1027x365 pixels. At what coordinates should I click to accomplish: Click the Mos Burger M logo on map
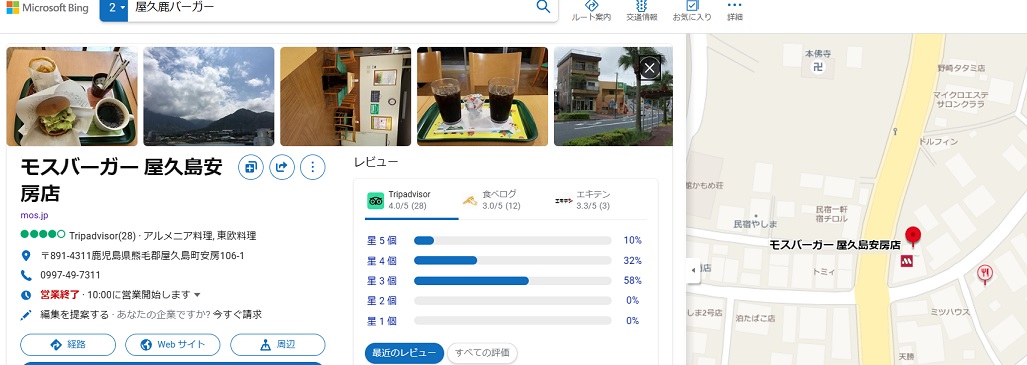[907, 261]
